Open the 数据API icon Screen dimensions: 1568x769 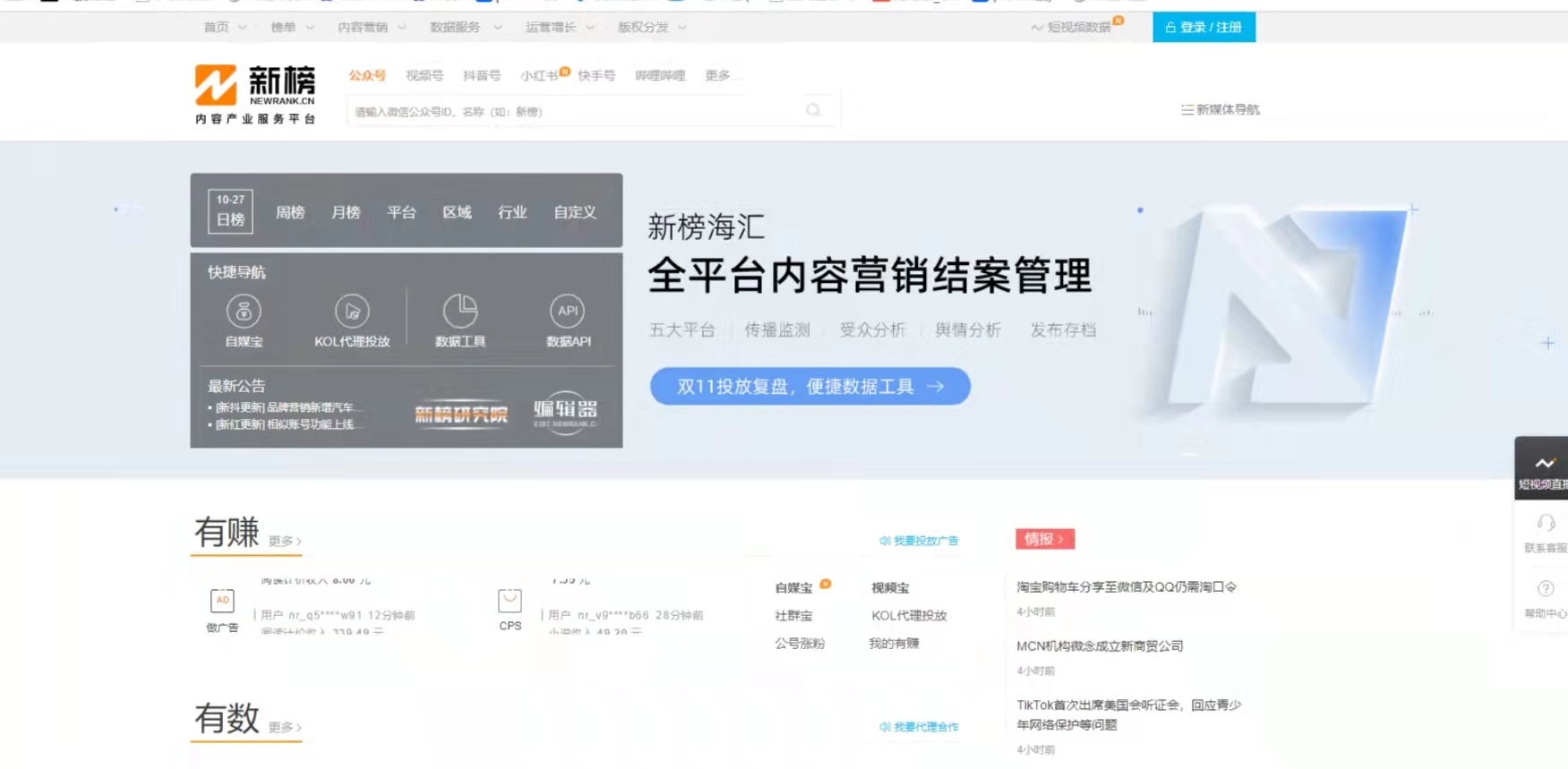pyautogui.click(x=568, y=312)
